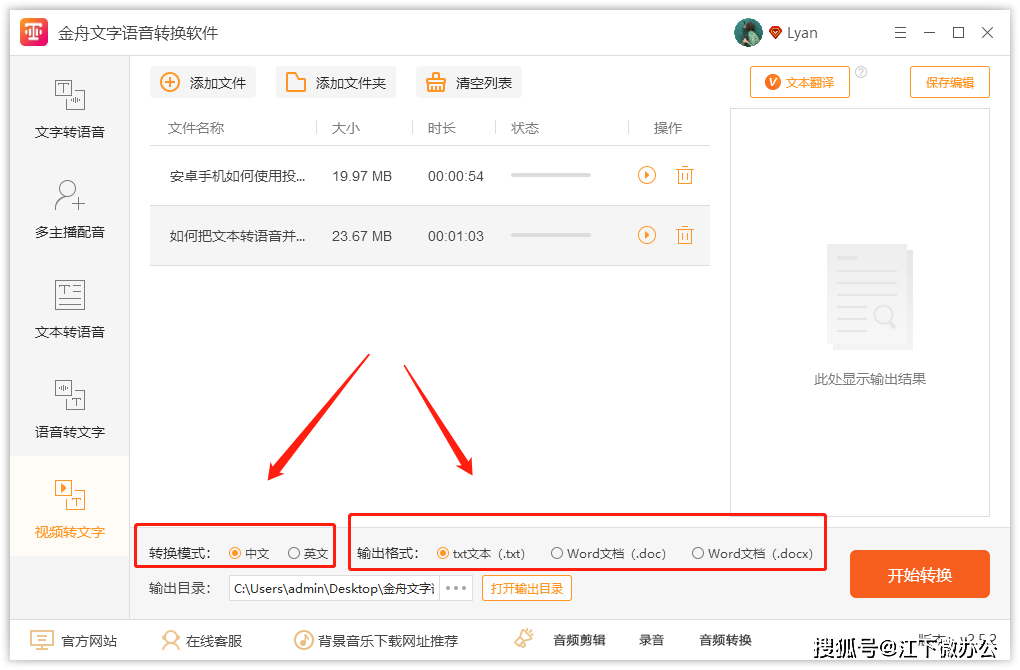
Task: Open the 录音 tool
Action: 651,640
